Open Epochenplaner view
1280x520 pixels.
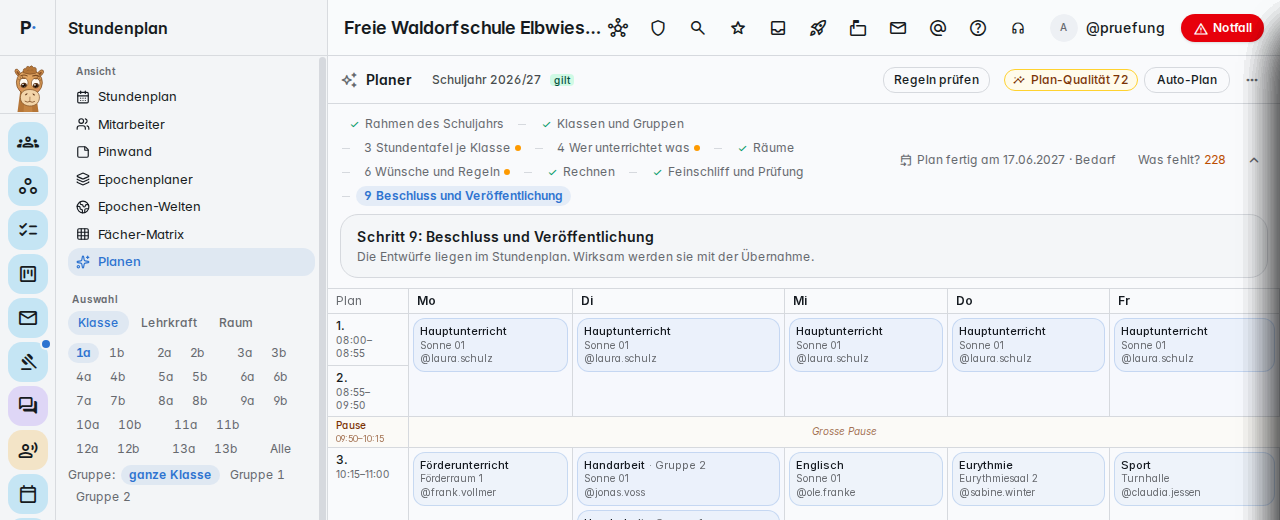point(191,179)
